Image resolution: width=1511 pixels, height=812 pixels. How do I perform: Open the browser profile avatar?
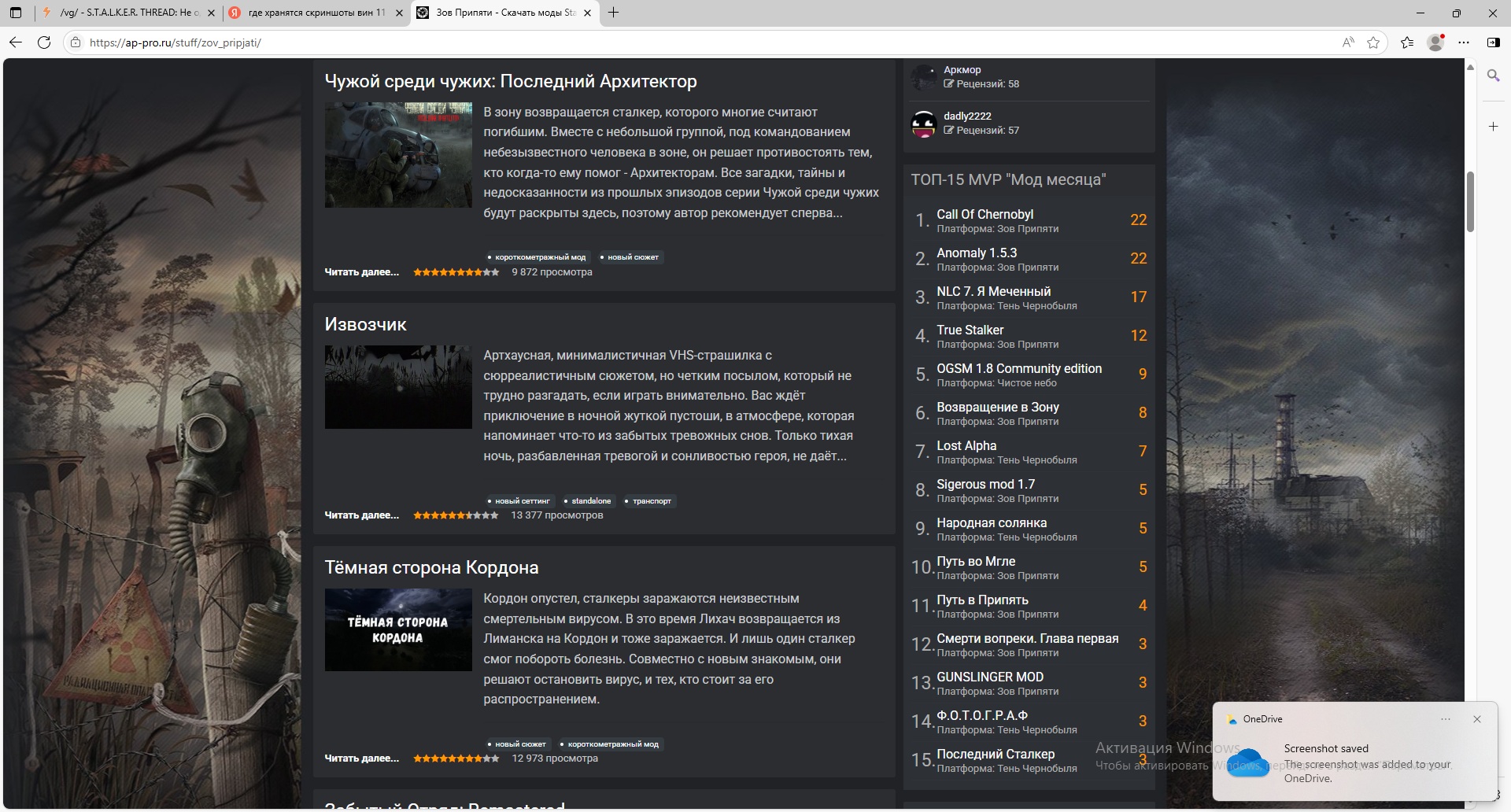pyautogui.click(x=1435, y=42)
